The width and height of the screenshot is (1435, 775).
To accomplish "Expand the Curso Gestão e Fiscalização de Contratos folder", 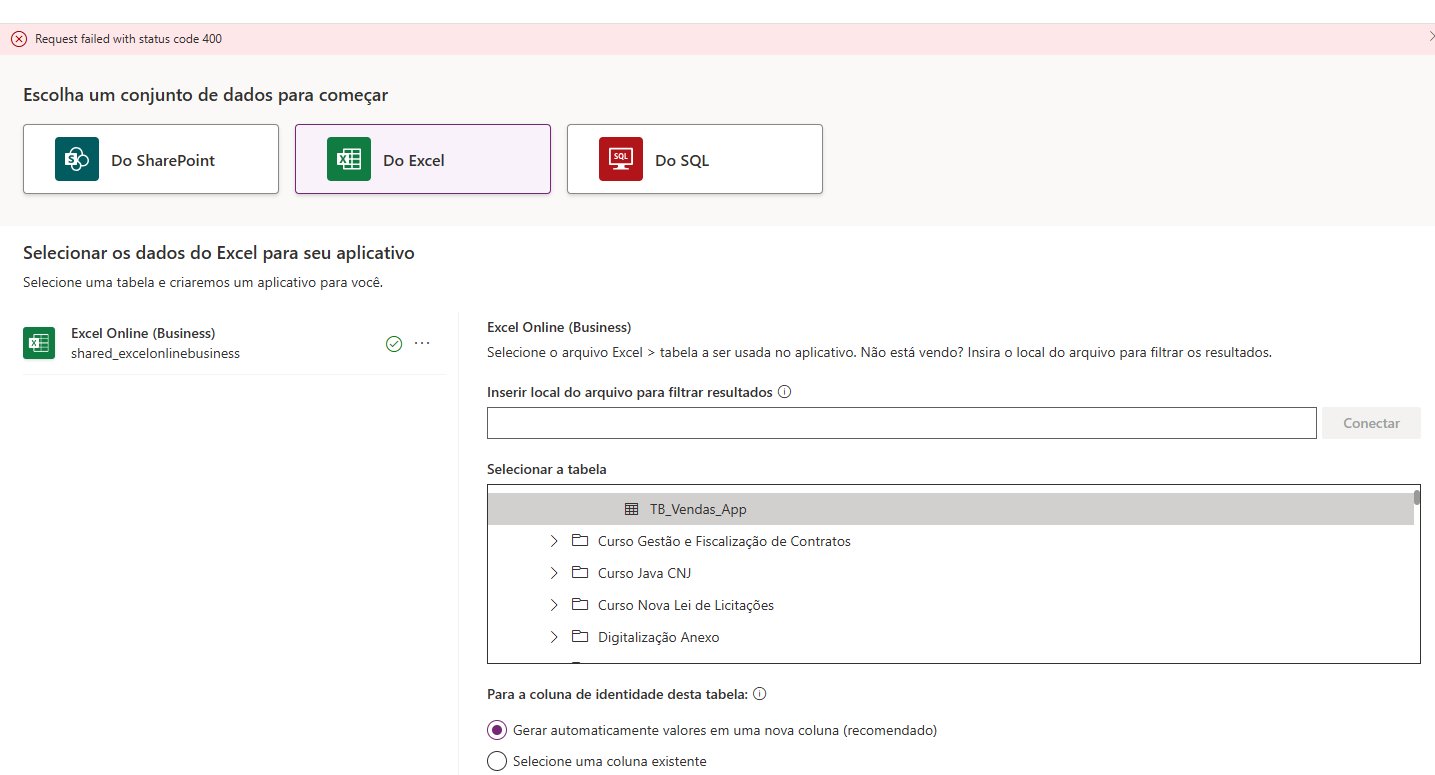I will [554, 541].
